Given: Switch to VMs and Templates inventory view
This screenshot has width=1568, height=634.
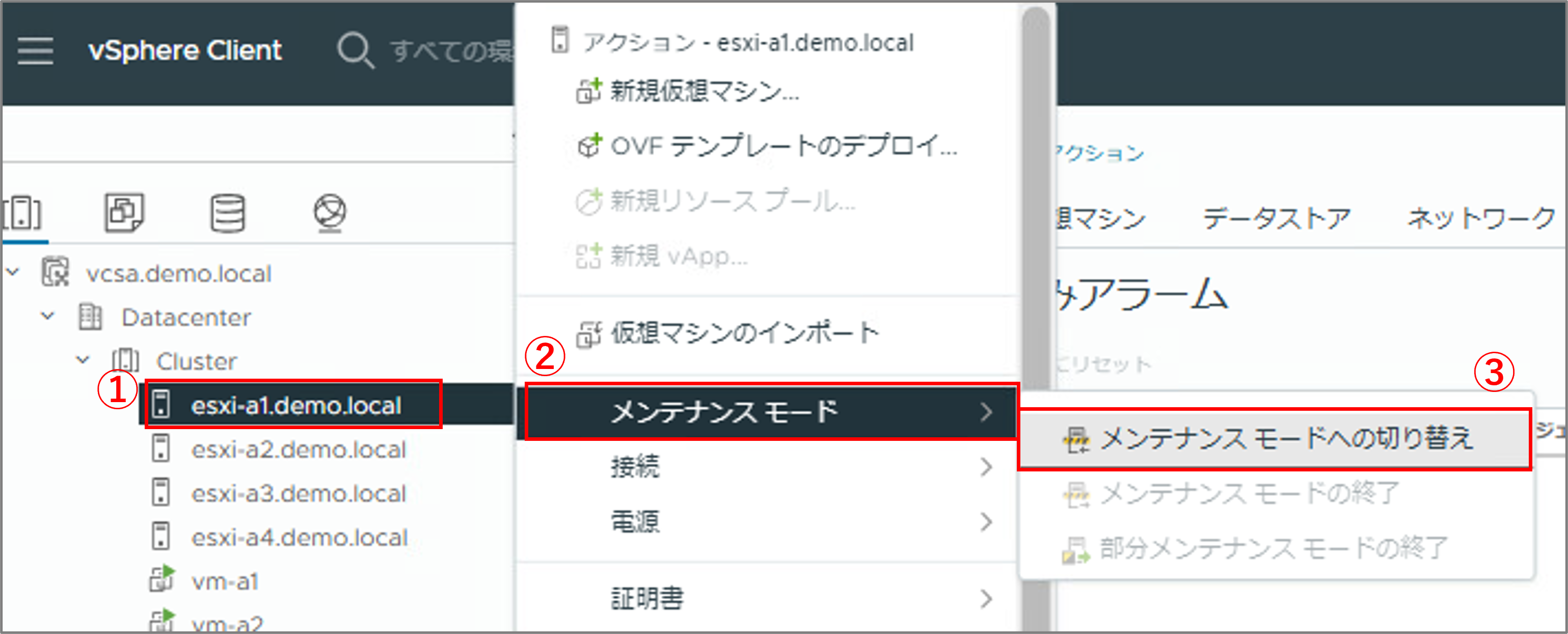Looking at the screenshot, I should point(124,213).
